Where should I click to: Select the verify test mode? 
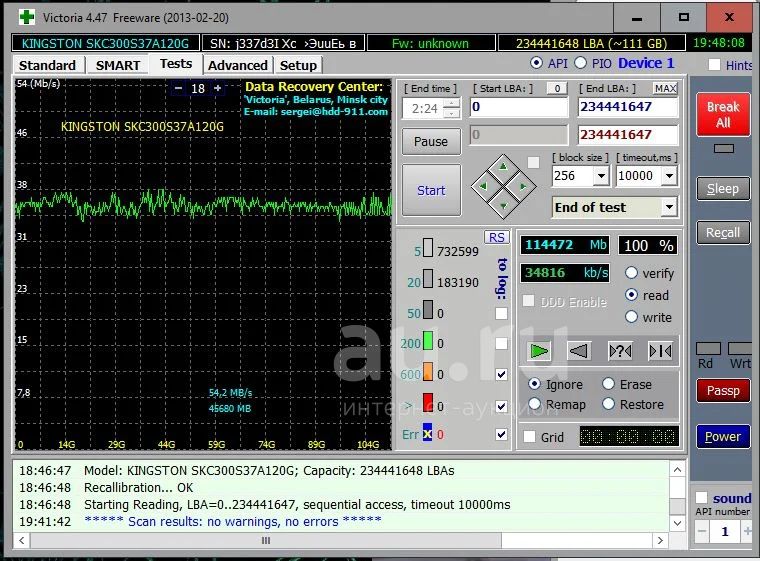(632, 273)
